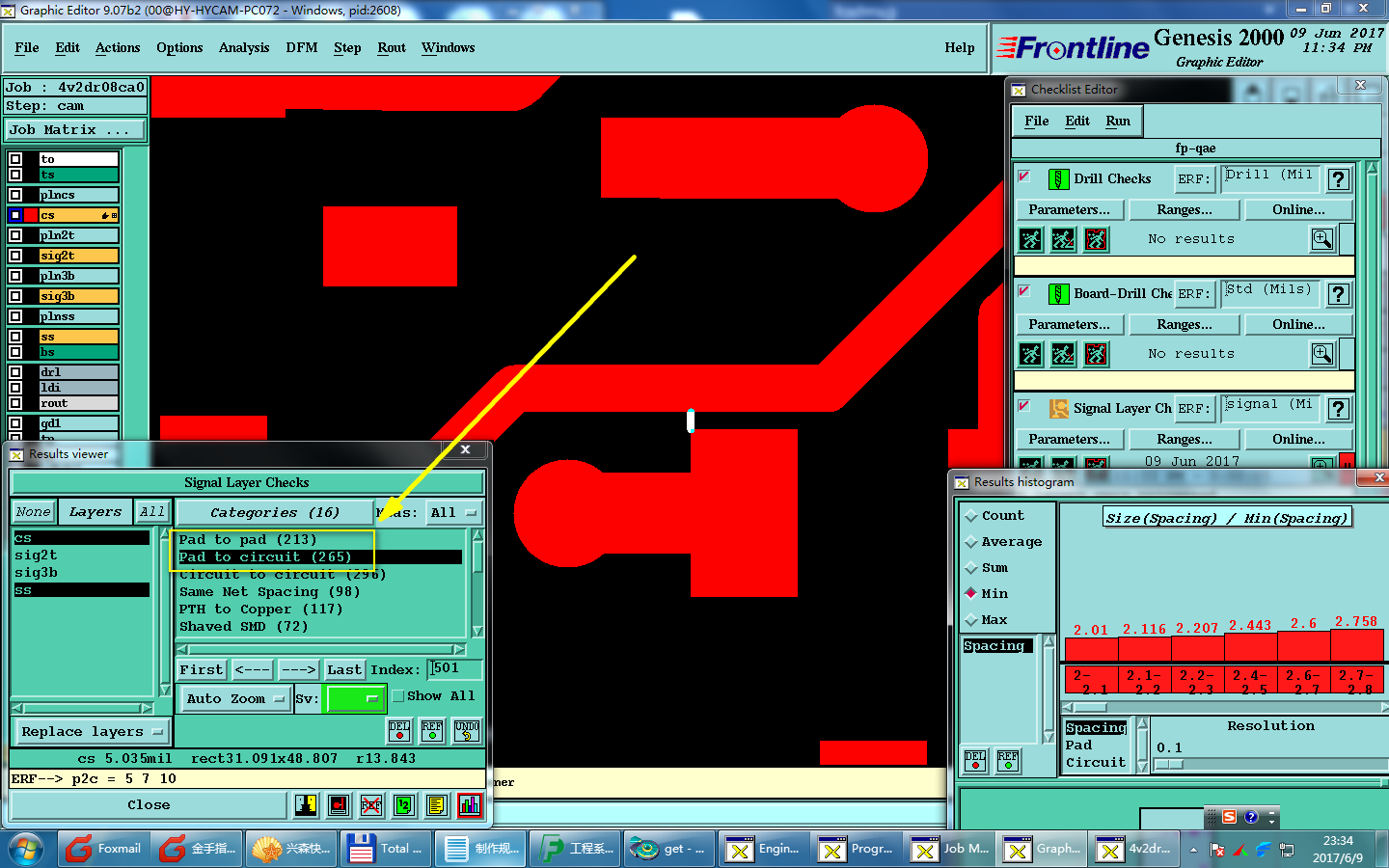Image resolution: width=1389 pixels, height=868 pixels.
Task: Click the crossed-out REF icon
Action: 371,804
